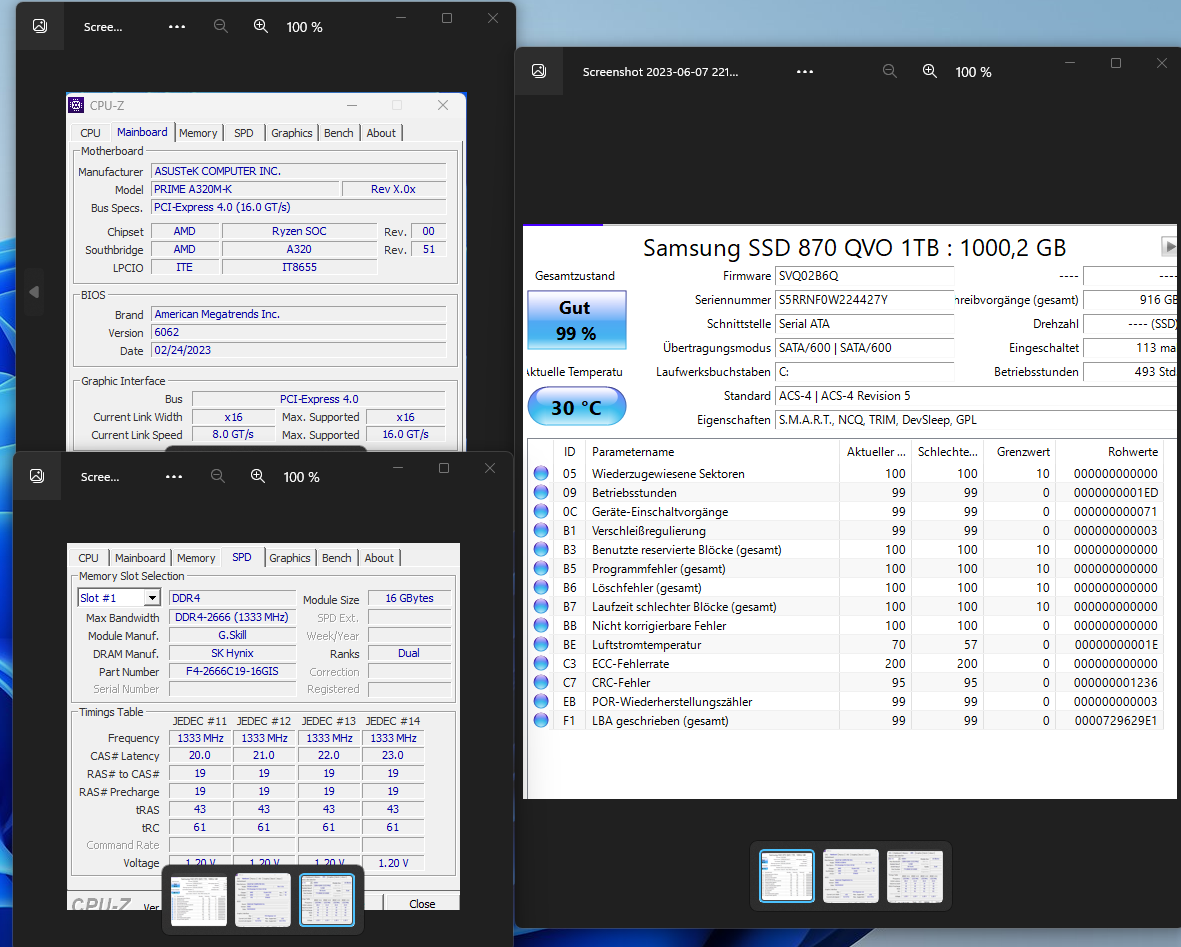Click the BIOS version 6062 field
1181x947 pixels.
299,332
